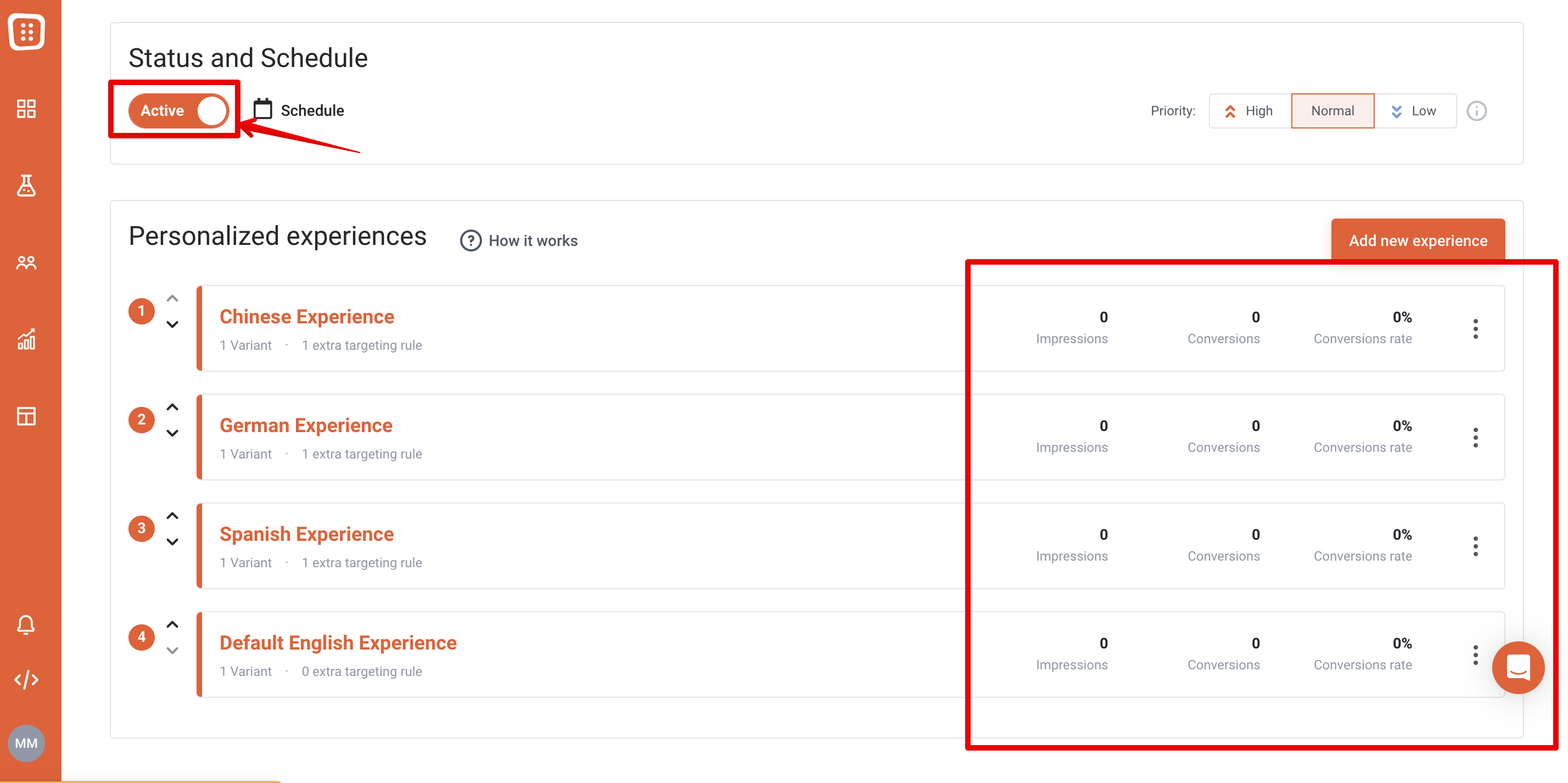Click the priority info icon
This screenshot has height=783, width=1568.
1476,111
